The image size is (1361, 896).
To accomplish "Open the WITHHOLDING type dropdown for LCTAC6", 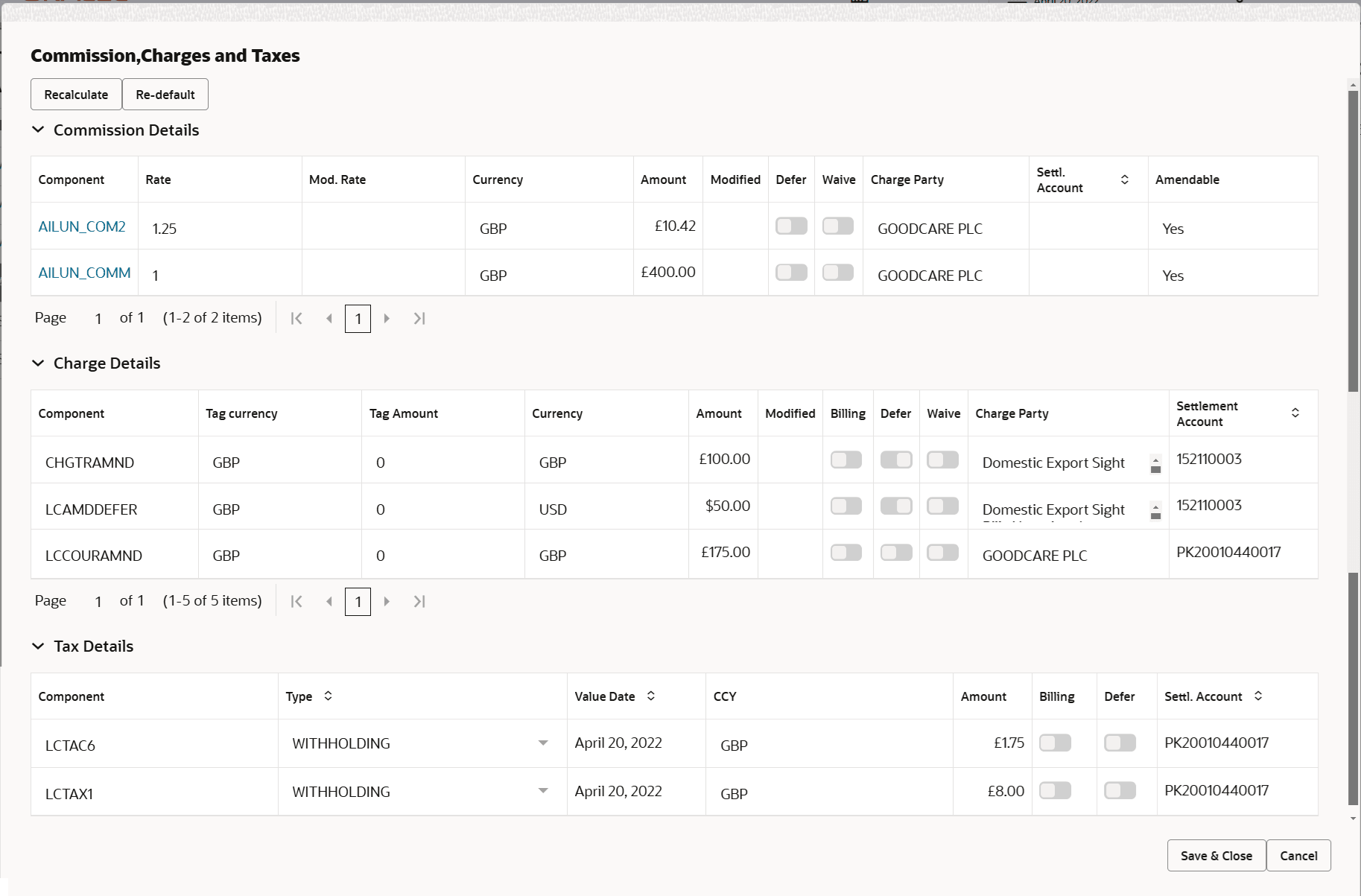I will click(x=543, y=743).
